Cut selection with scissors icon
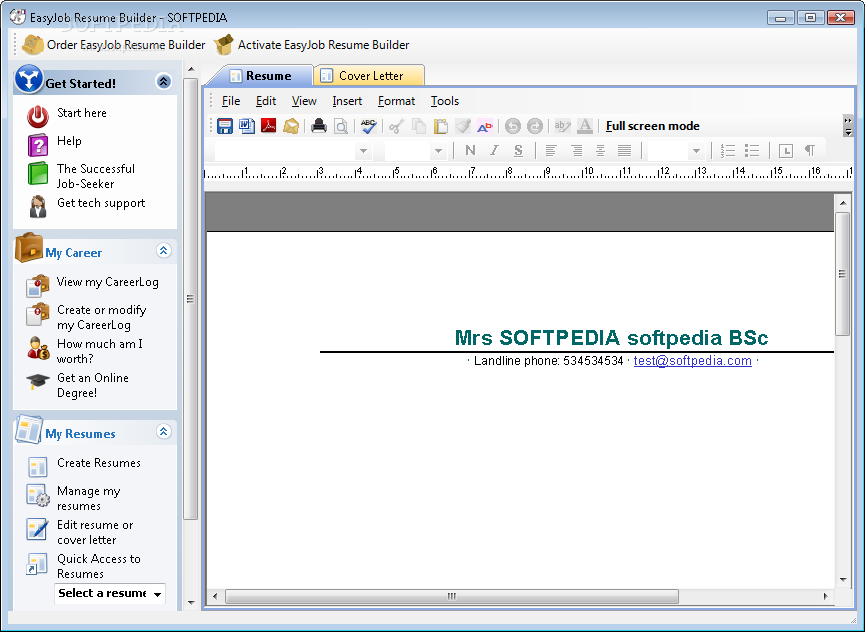Screen dimensions: 865x632 (x=396, y=126)
